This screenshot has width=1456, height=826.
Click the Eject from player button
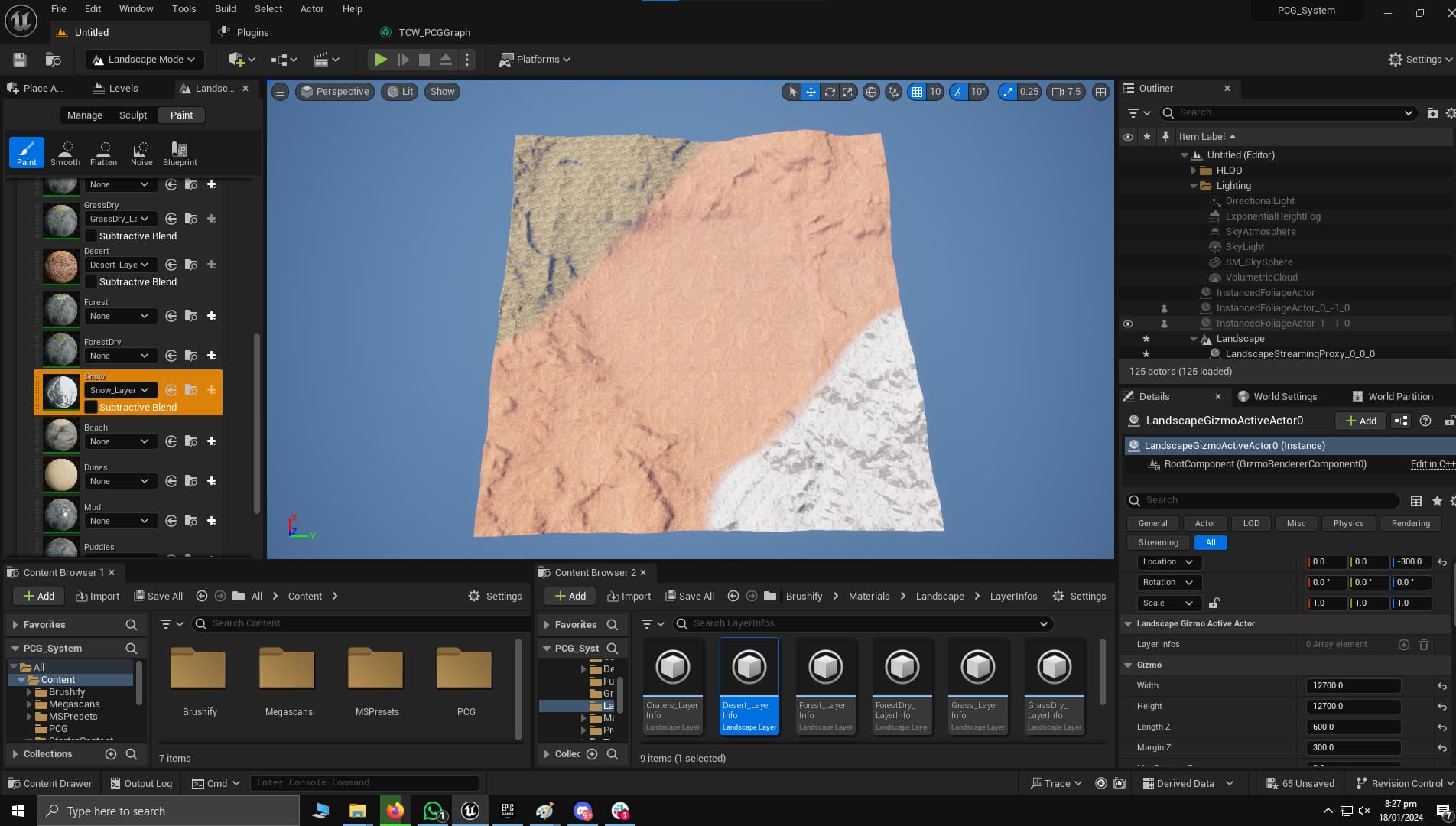[446, 59]
